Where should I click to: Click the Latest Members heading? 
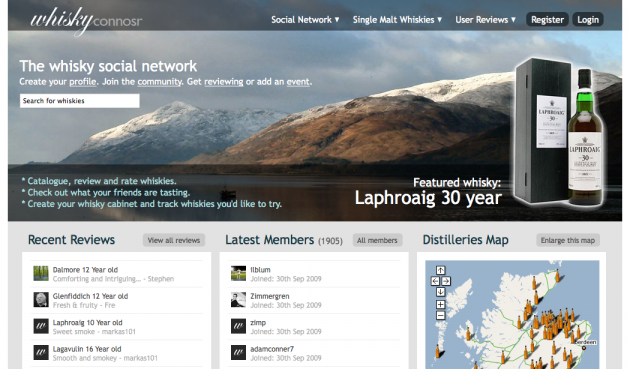270,240
